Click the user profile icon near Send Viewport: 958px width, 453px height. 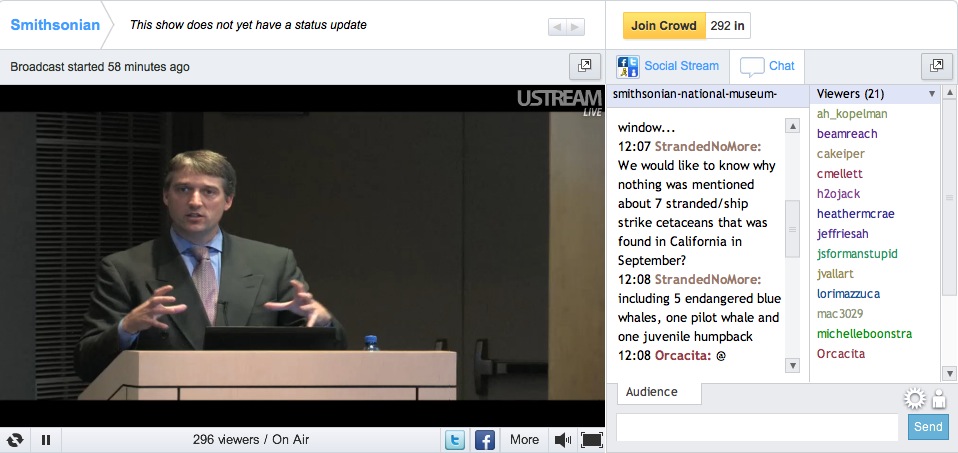(938, 400)
